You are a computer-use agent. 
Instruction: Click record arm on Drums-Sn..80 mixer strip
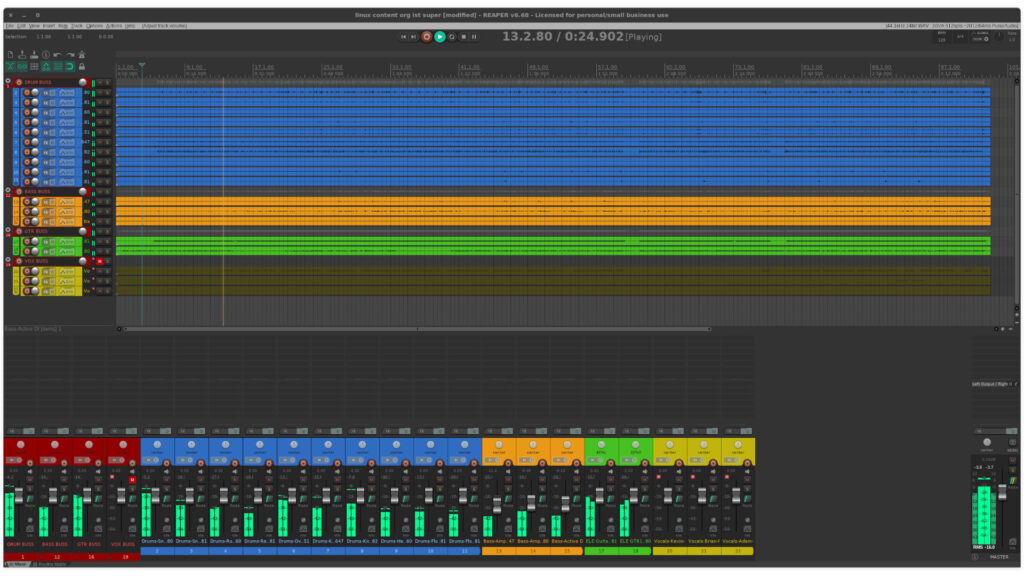coord(167,463)
